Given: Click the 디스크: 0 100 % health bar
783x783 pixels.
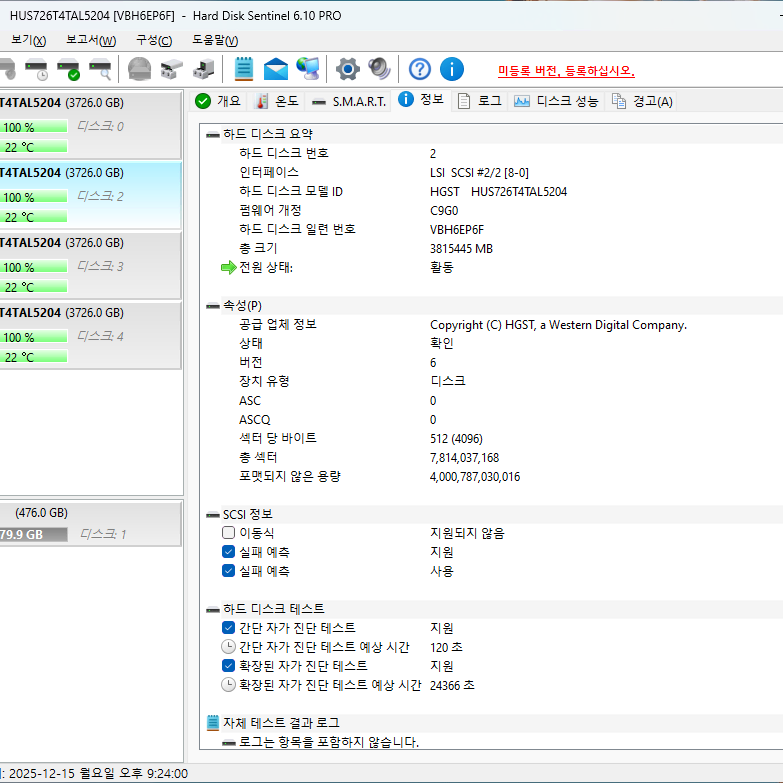Looking at the screenshot, I should tap(33, 127).
